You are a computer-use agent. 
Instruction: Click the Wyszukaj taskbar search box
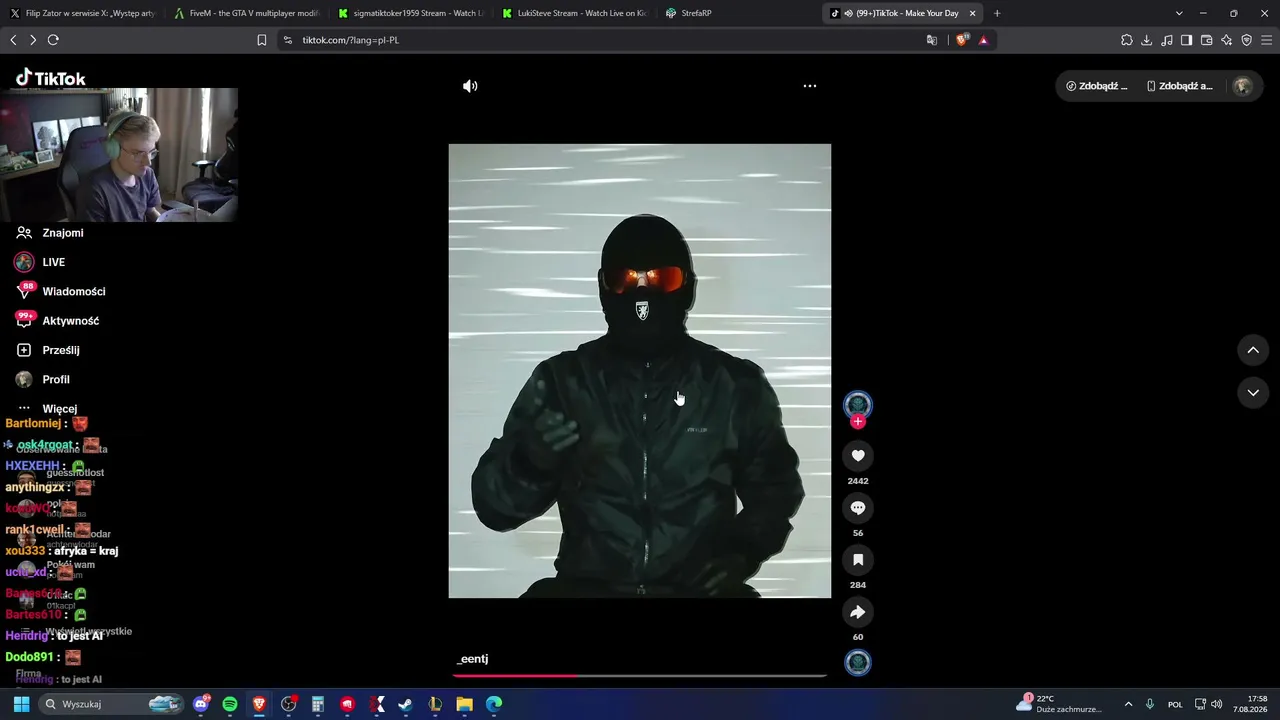click(x=111, y=704)
